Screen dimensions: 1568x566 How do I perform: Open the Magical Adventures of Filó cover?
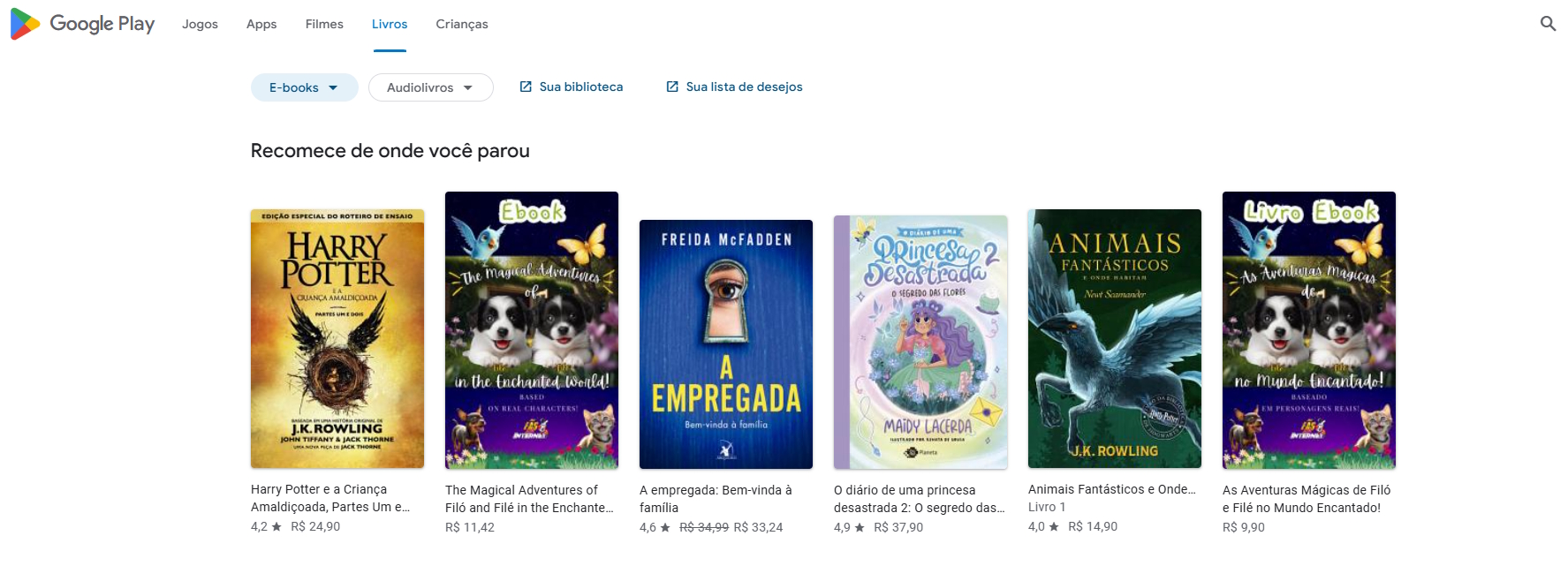(x=532, y=330)
